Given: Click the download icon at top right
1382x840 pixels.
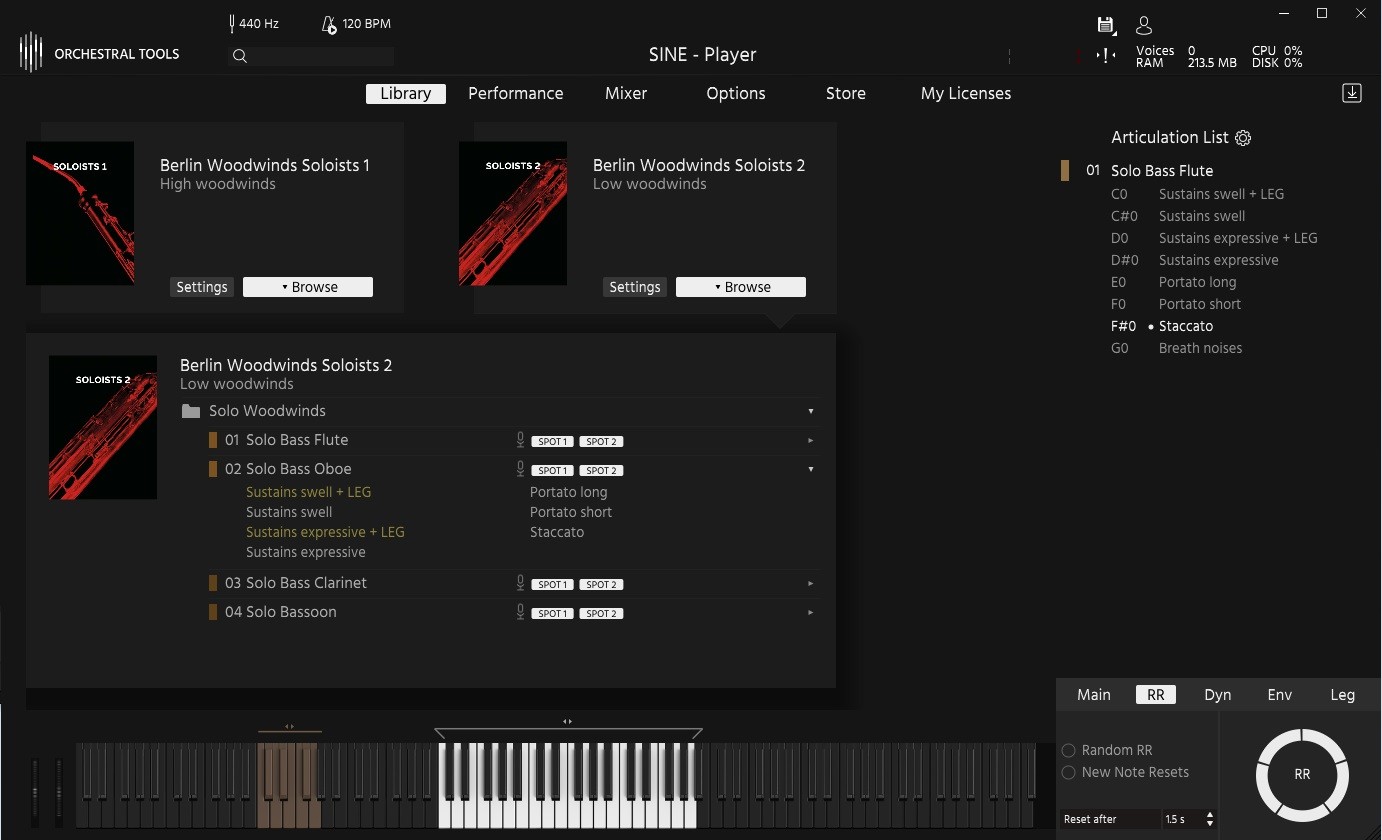Looking at the screenshot, I should tap(1351, 93).
